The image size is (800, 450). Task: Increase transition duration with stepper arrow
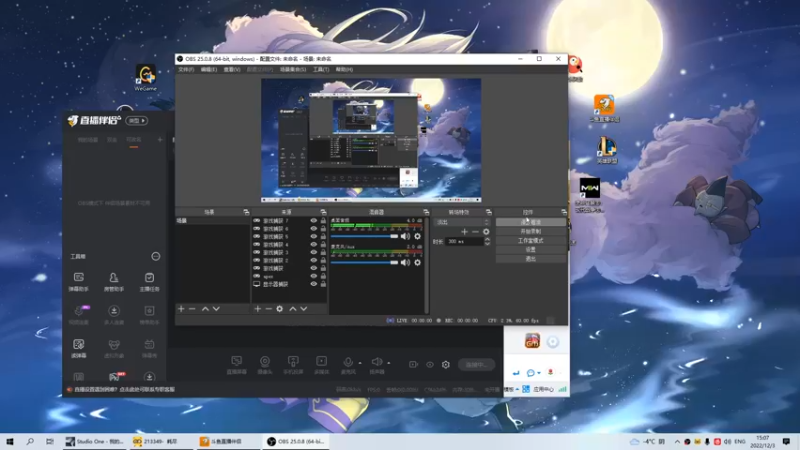[487, 239]
